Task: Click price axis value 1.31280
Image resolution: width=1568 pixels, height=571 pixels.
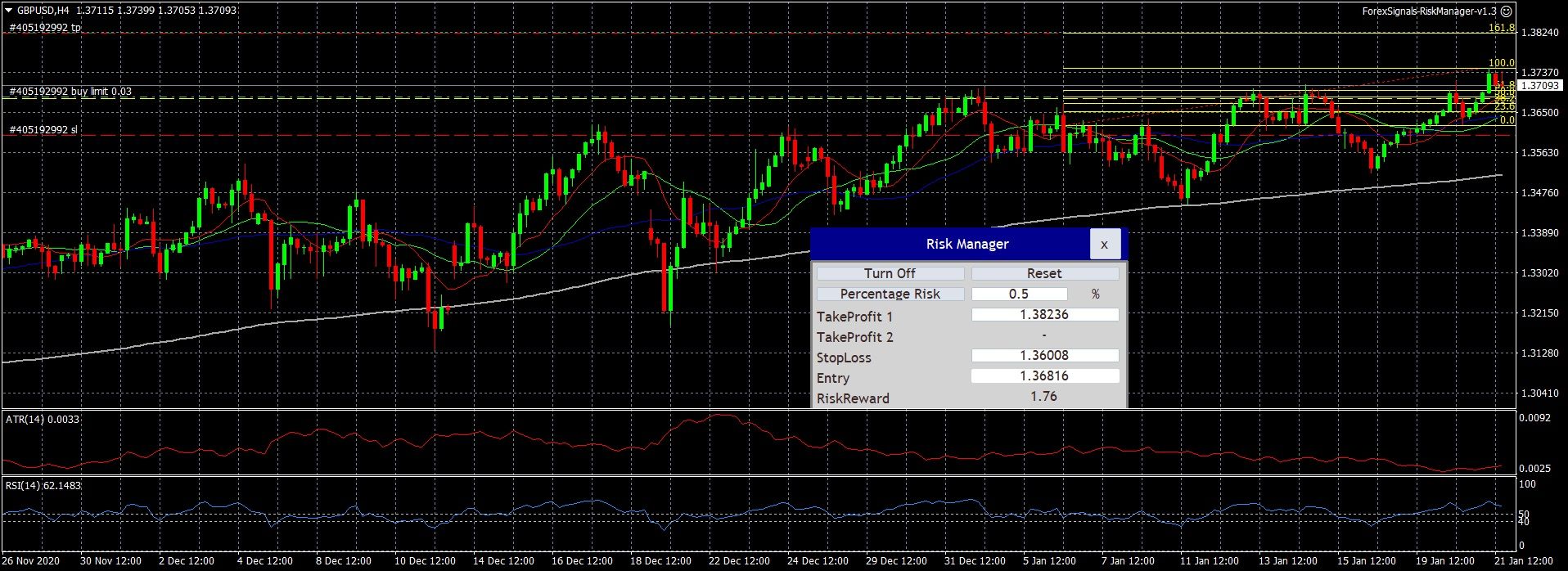Action: (1539, 353)
